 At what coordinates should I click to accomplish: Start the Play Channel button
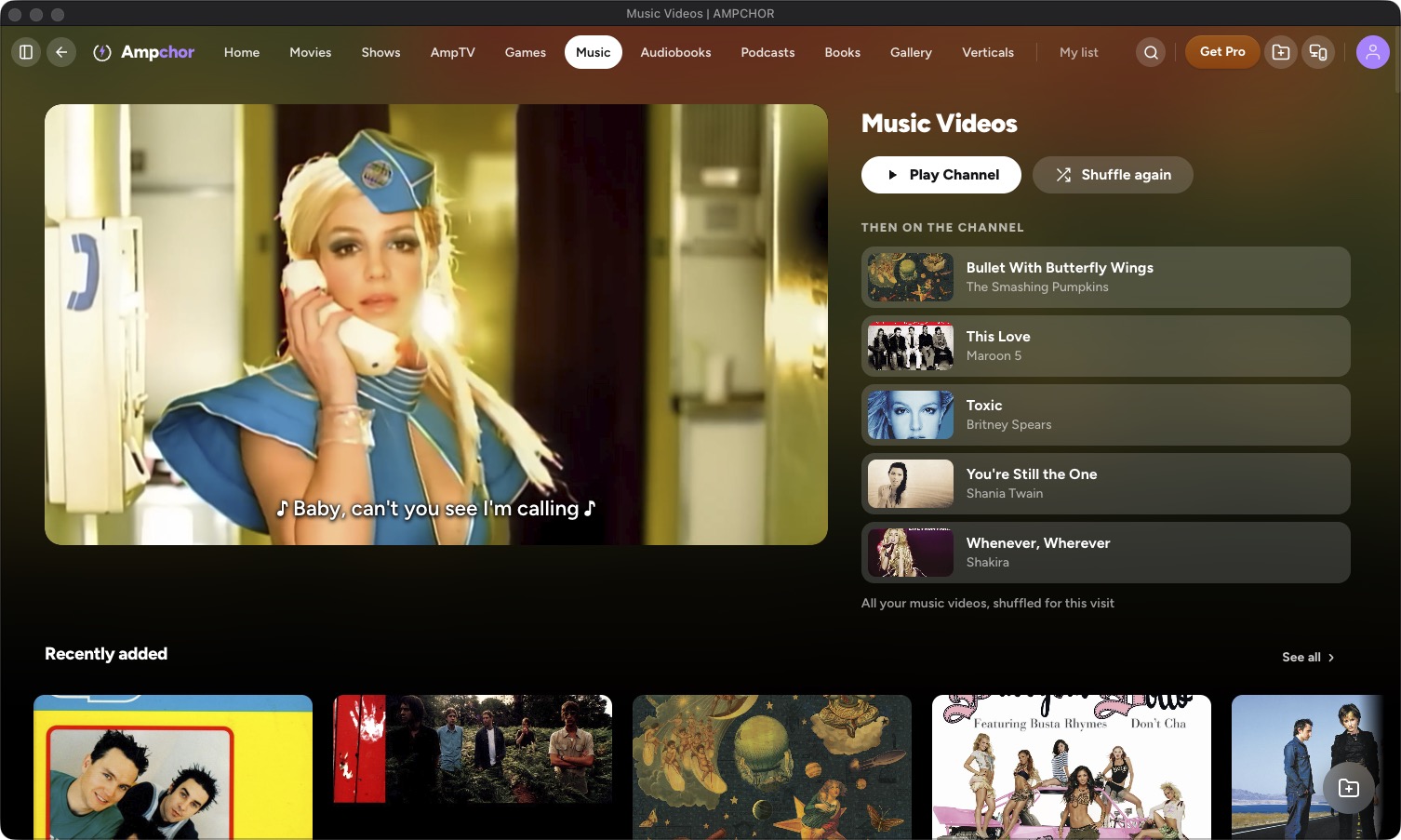point(941,175)
